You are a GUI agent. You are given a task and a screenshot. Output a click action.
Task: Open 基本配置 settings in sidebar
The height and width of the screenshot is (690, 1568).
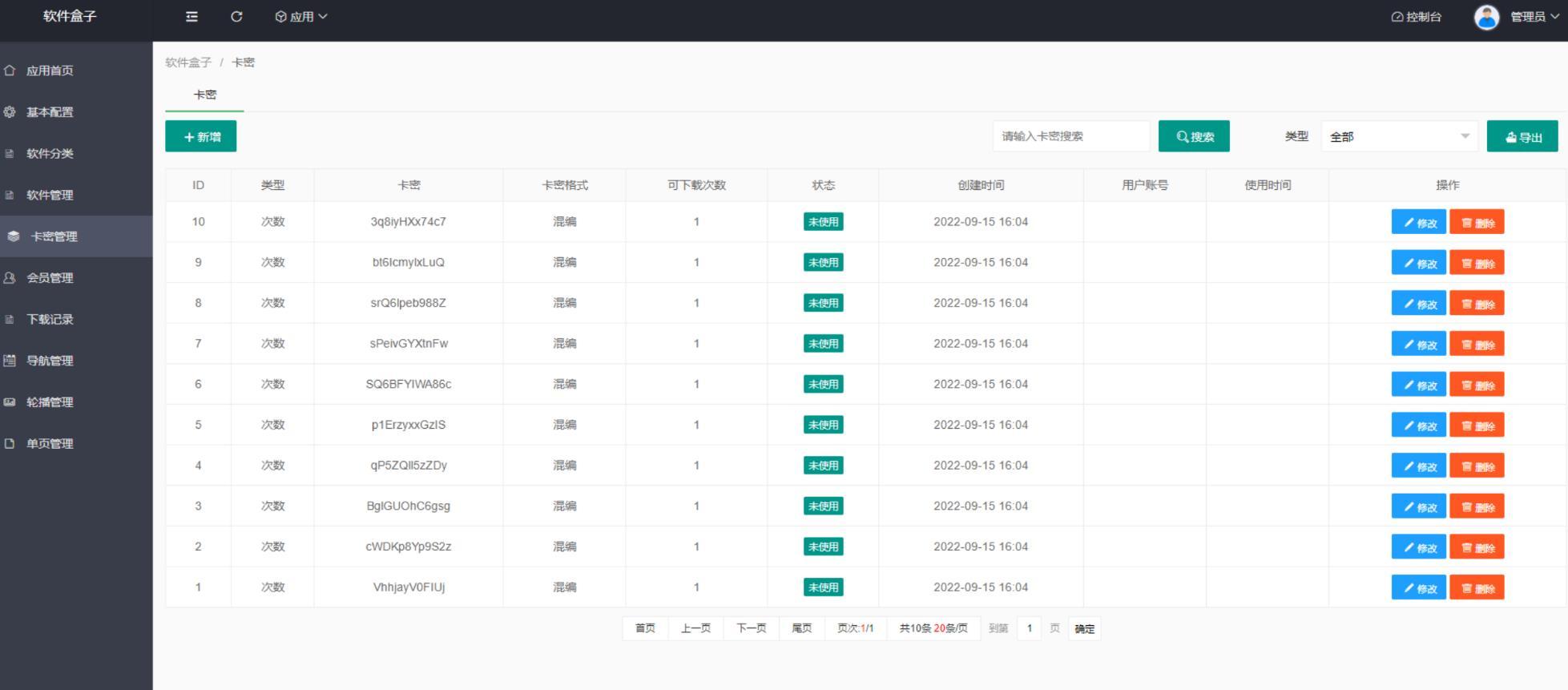point(50,112)
